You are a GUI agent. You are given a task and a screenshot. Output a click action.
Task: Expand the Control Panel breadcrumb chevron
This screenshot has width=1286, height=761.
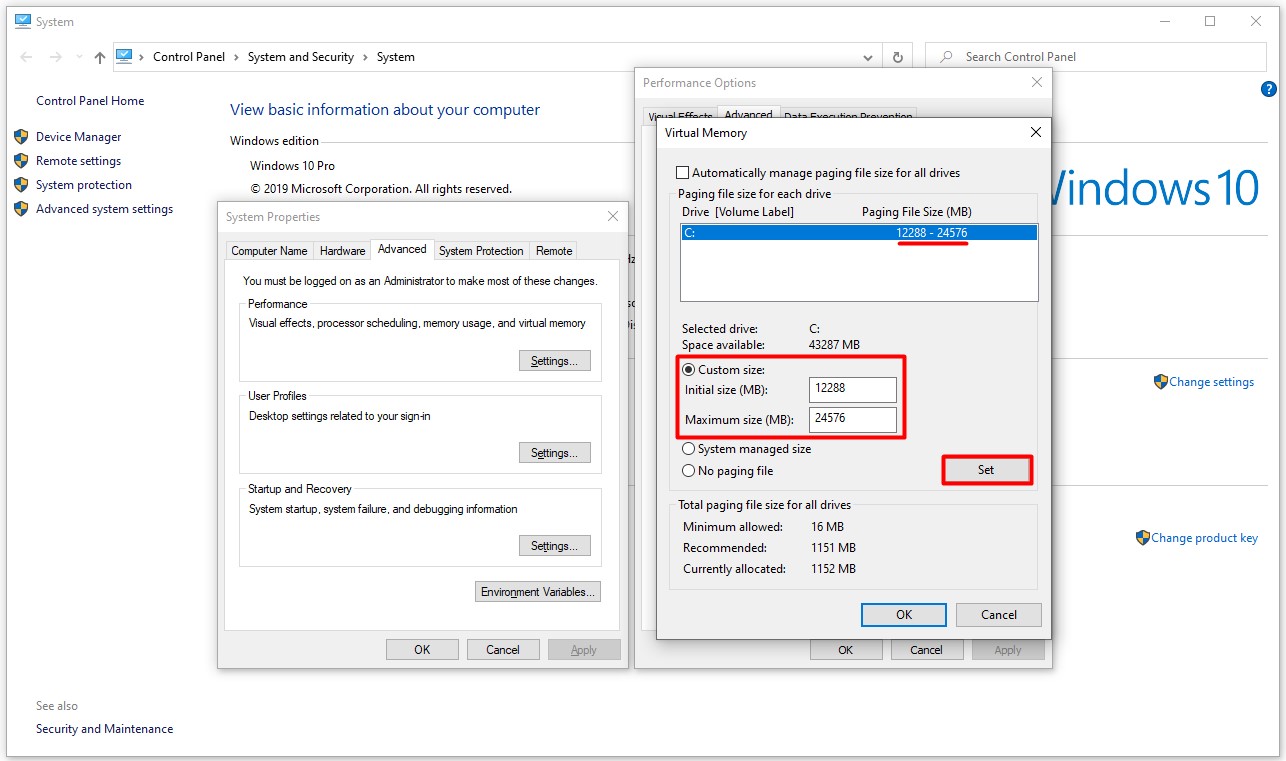point(236,58)
